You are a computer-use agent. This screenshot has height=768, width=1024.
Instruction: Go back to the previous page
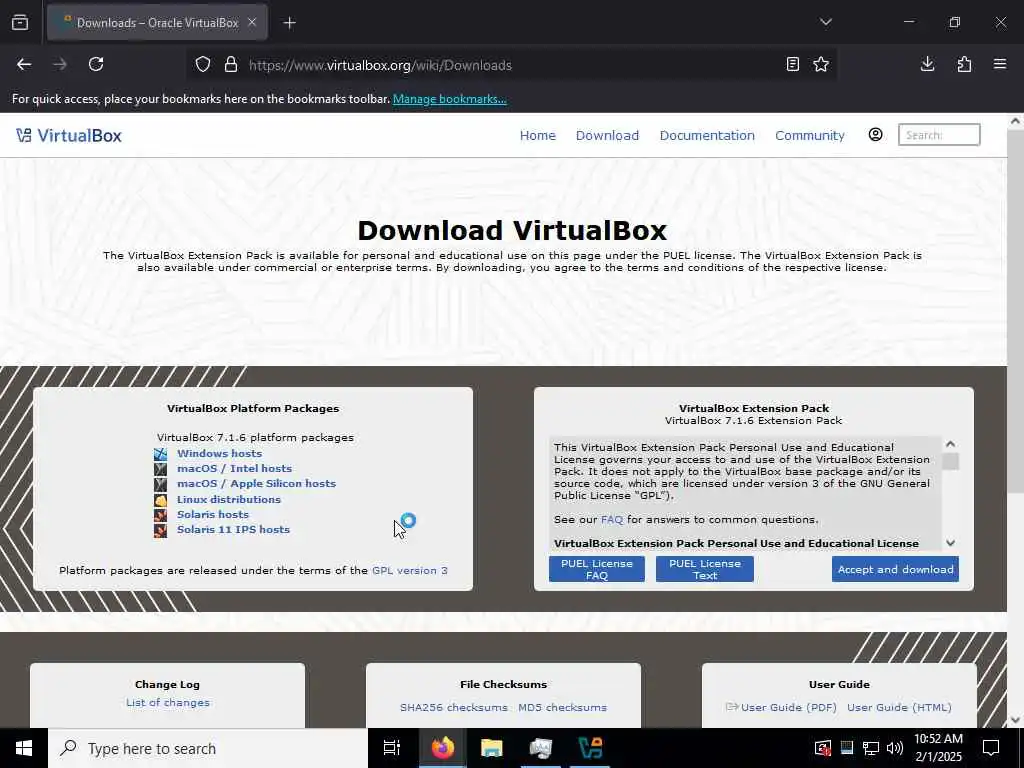24,65
